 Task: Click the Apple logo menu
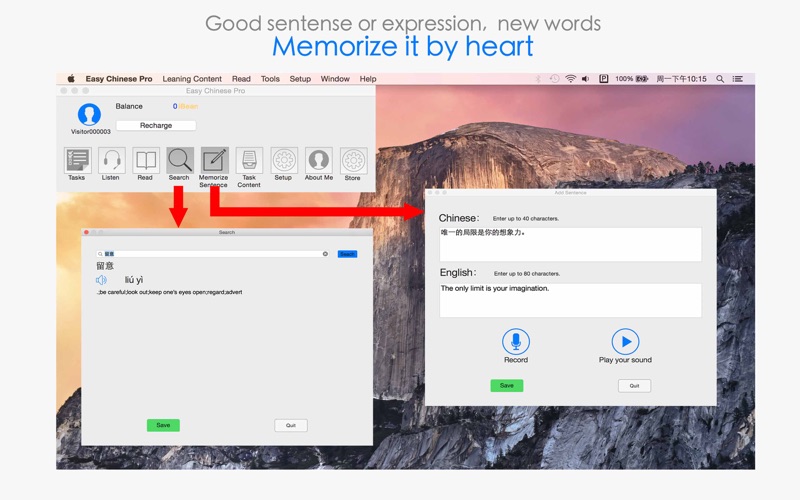pyautogui.click(x=71, y=79)
